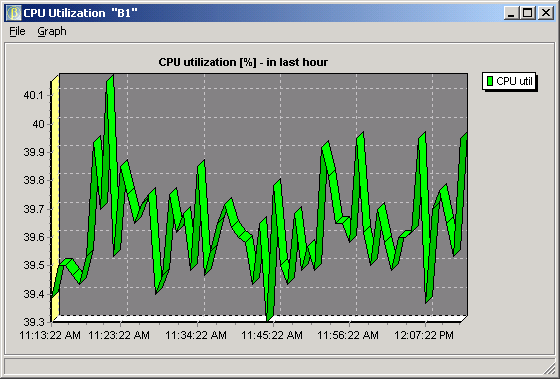The image size is (560, 379).
Task: Click the 12:07:22 PM time axis label
Action: (x=424, y=335)
